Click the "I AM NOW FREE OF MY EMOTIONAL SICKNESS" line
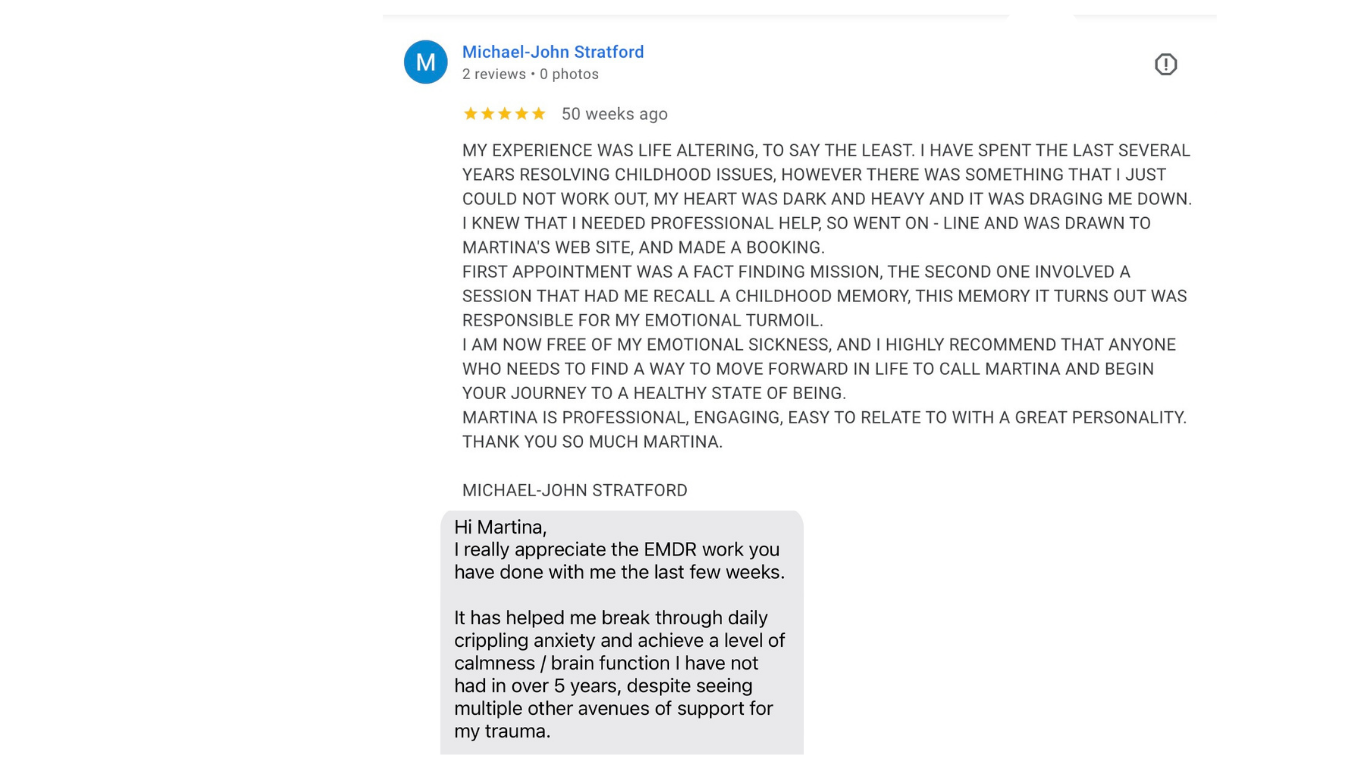The width and height of the screenshot is (1366, 768). click(819, 344)
